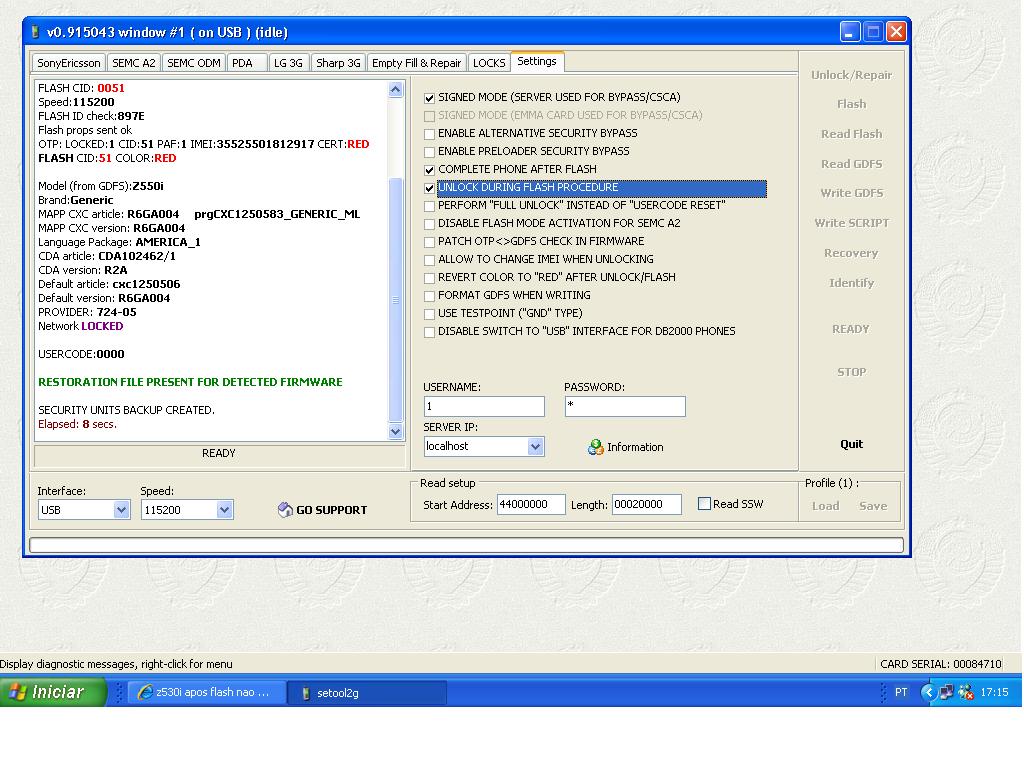Image resolution: width=1024 pixels, height=768 pixels.
Task: Check ALLOW TO CHANGE IMEI WHEN UNLOCKING
Action: click(429, 260)
